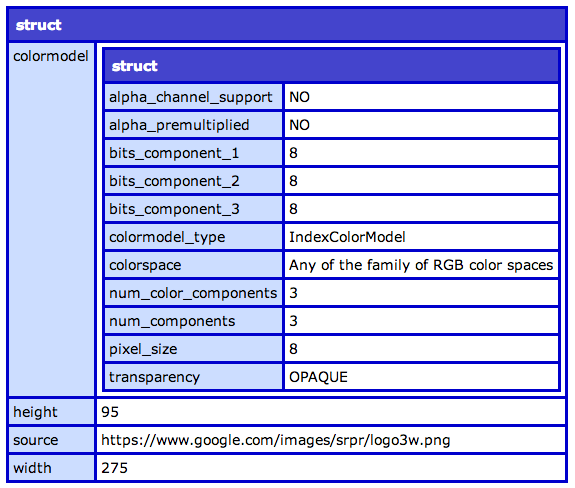Select the RGB color spaces value text
Image resolution: width=575 pixels, height=488 pixels.
click(x=421, y=265)
